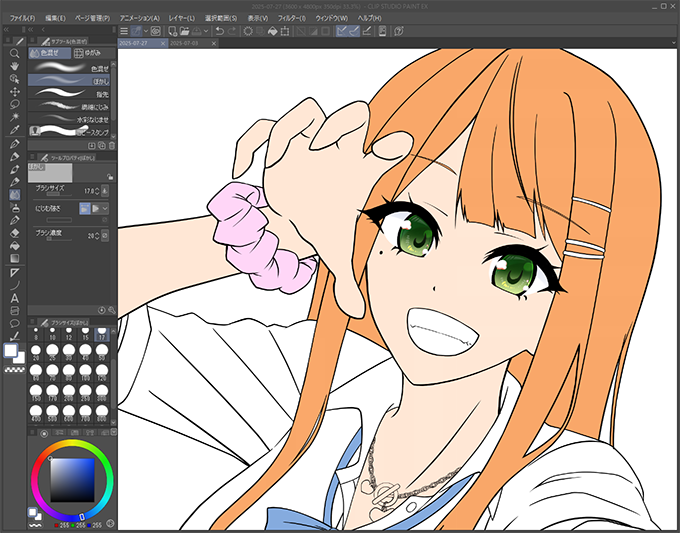Collapse the tool palette double-arrow
Screen dimensions: 680x533
[6, 29]
